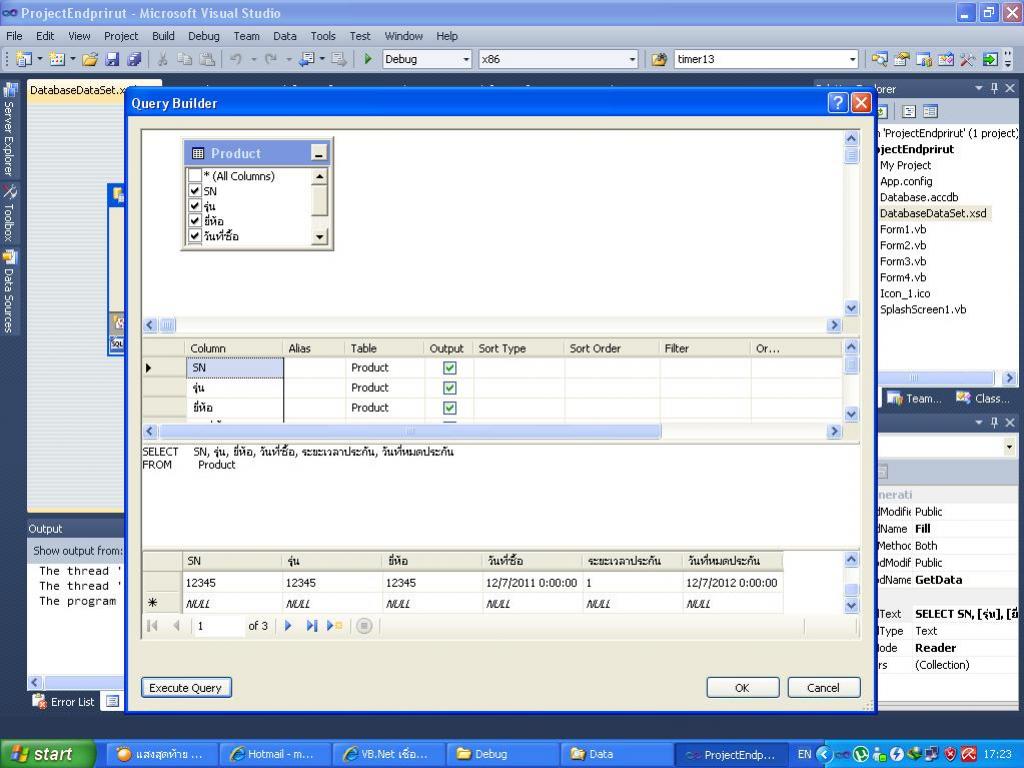Uncheck the ยี่ห้อ checkbox in Product table
Viewport: 1024px width, 768px height.
(x=195, y=221)
